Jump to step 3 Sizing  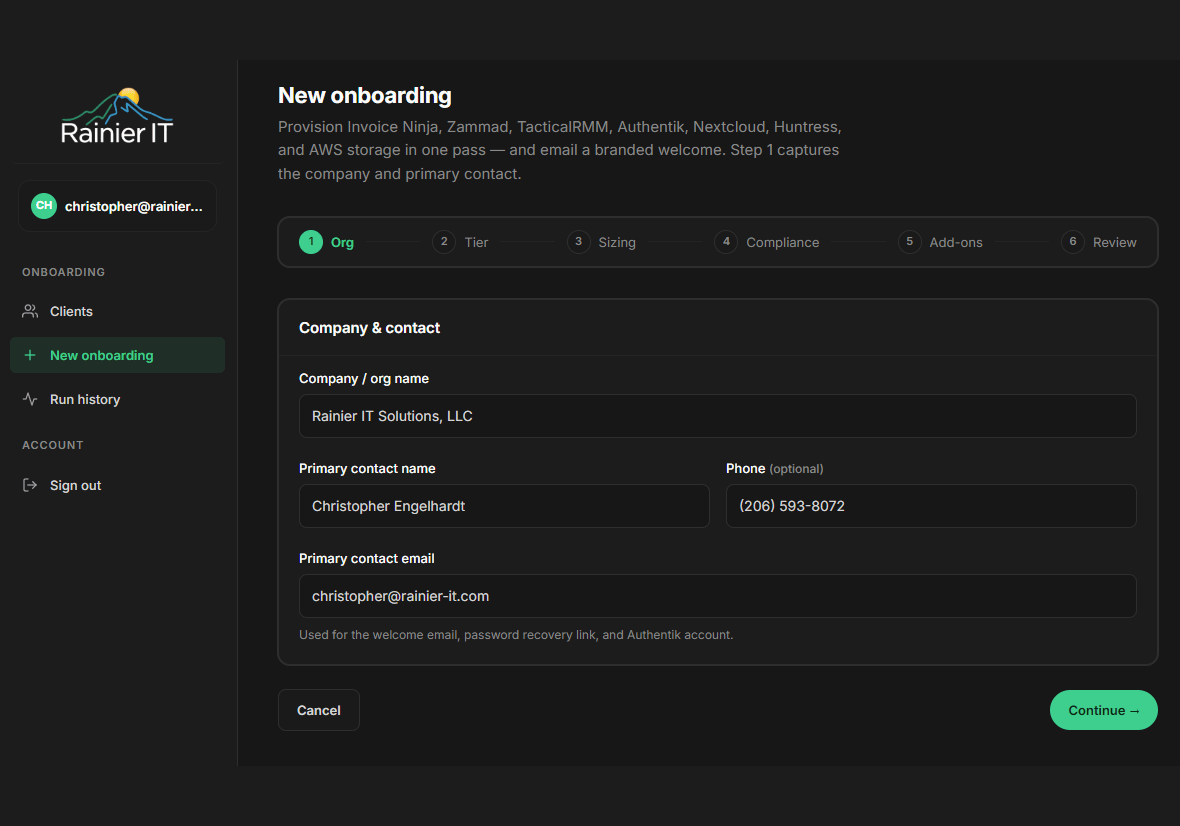point(601,242)
